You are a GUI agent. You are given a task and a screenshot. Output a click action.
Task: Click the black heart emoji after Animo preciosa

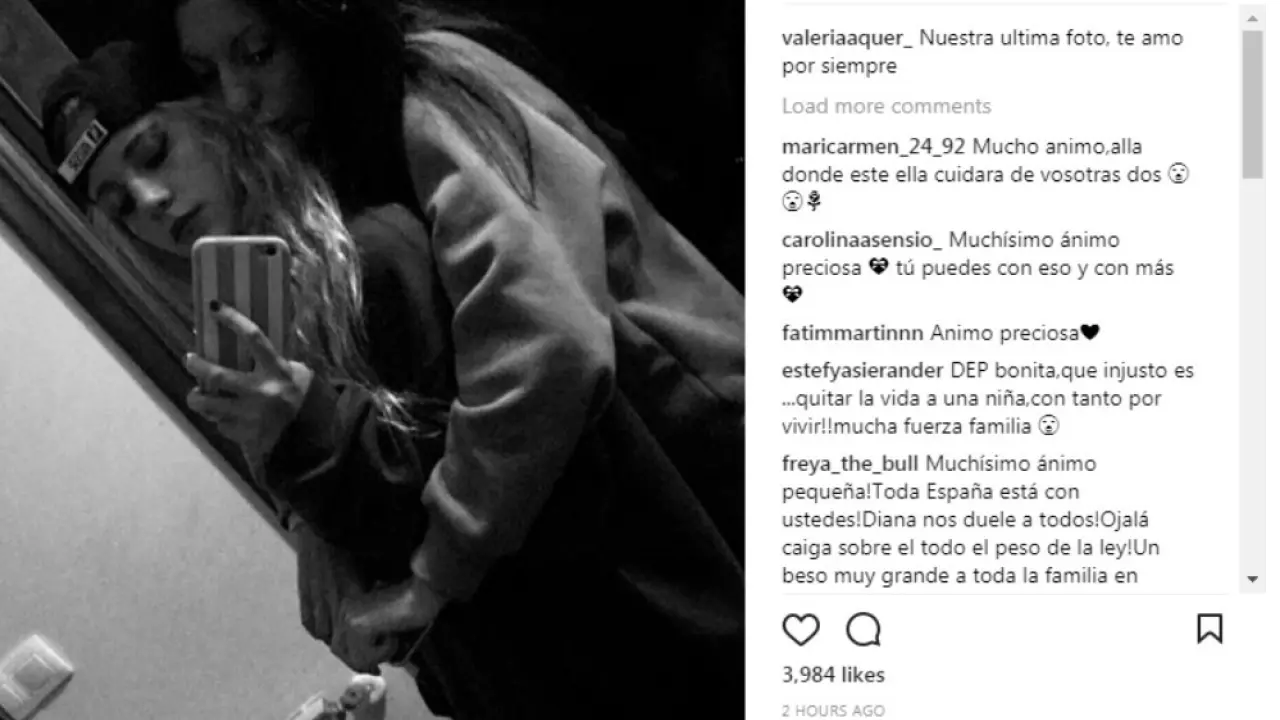click(1090, 333)
